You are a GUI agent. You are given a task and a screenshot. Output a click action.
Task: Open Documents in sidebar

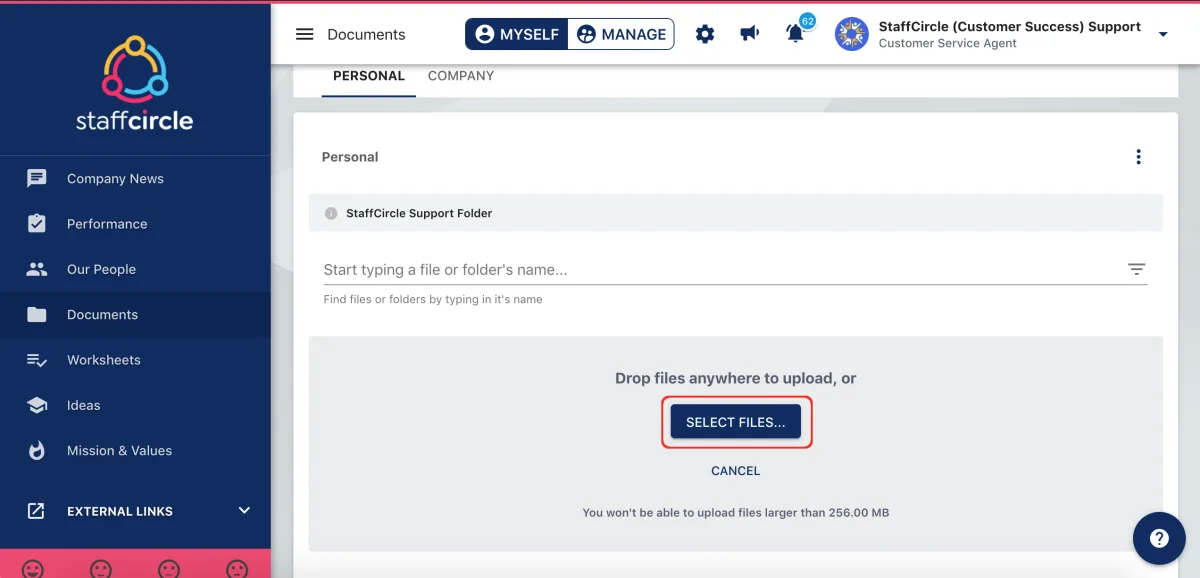tap(135, 314)
